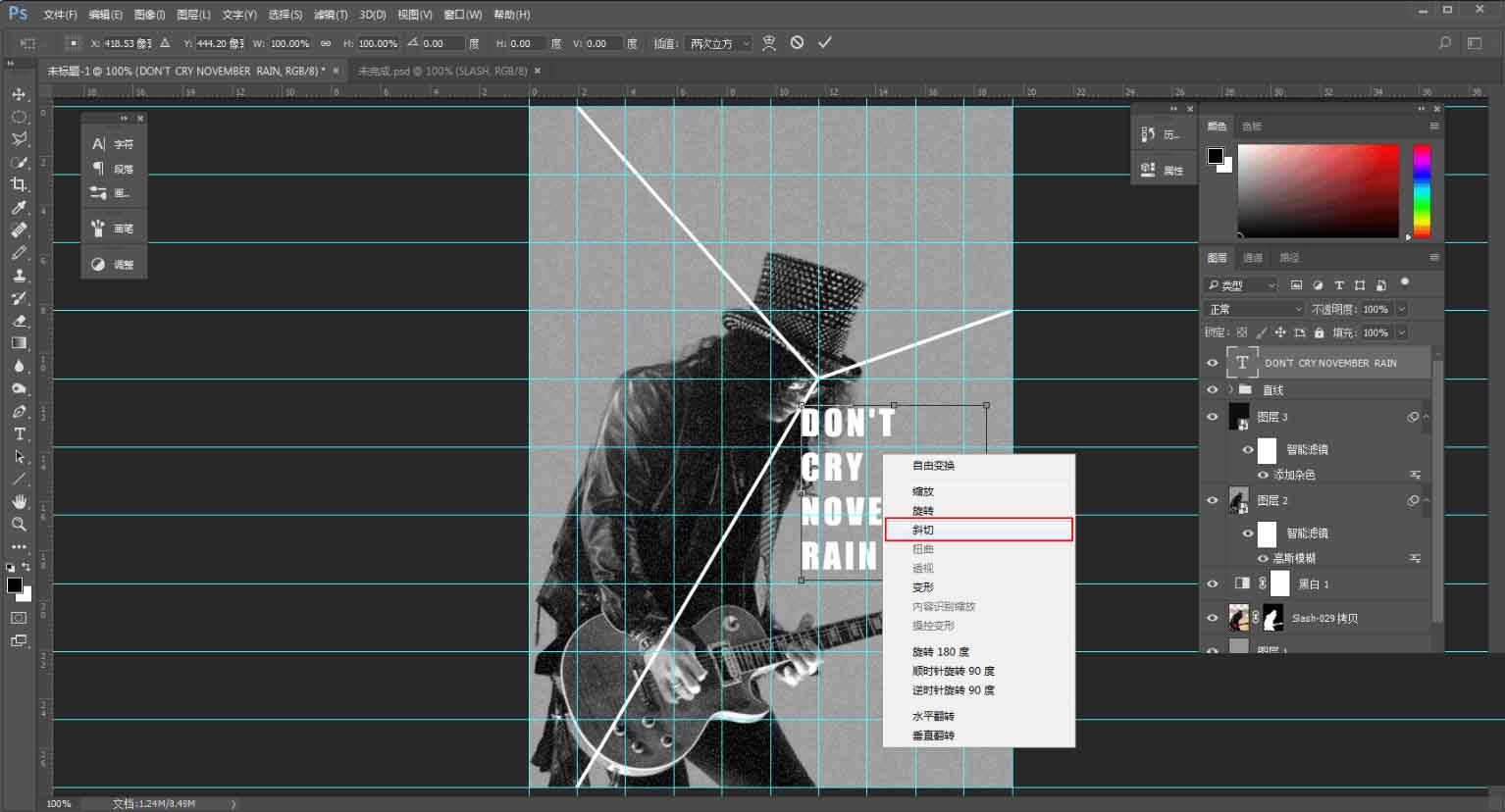Image resolution: width=1505 pixels, height=812 pixels.
Task: Hide the DON'T CRY NOVEMBER RAIN text layer
Action: pyautogui.click(x=1213, y=363)
